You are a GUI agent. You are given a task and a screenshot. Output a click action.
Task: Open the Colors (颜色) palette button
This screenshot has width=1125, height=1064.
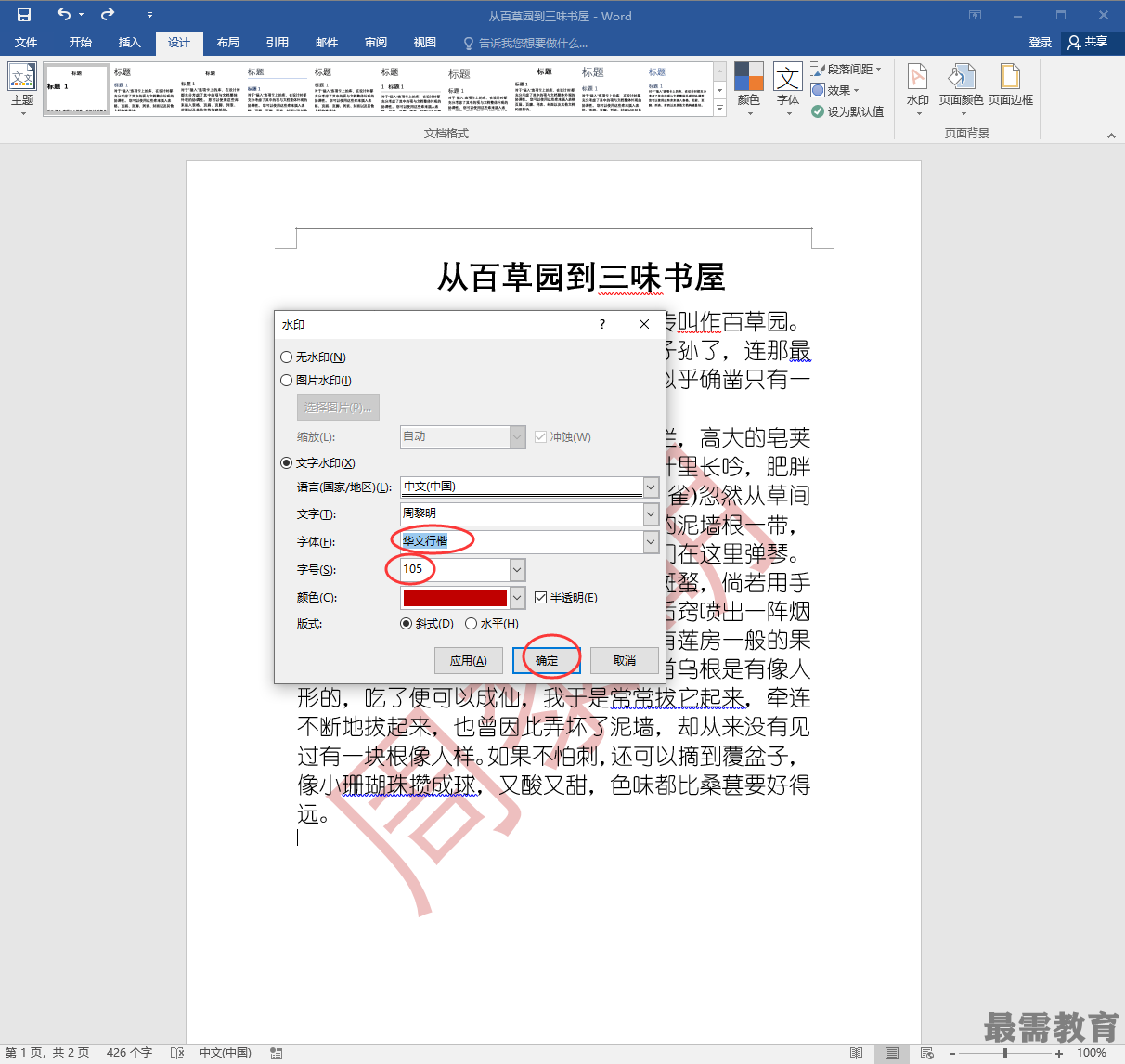coord(749,89)
